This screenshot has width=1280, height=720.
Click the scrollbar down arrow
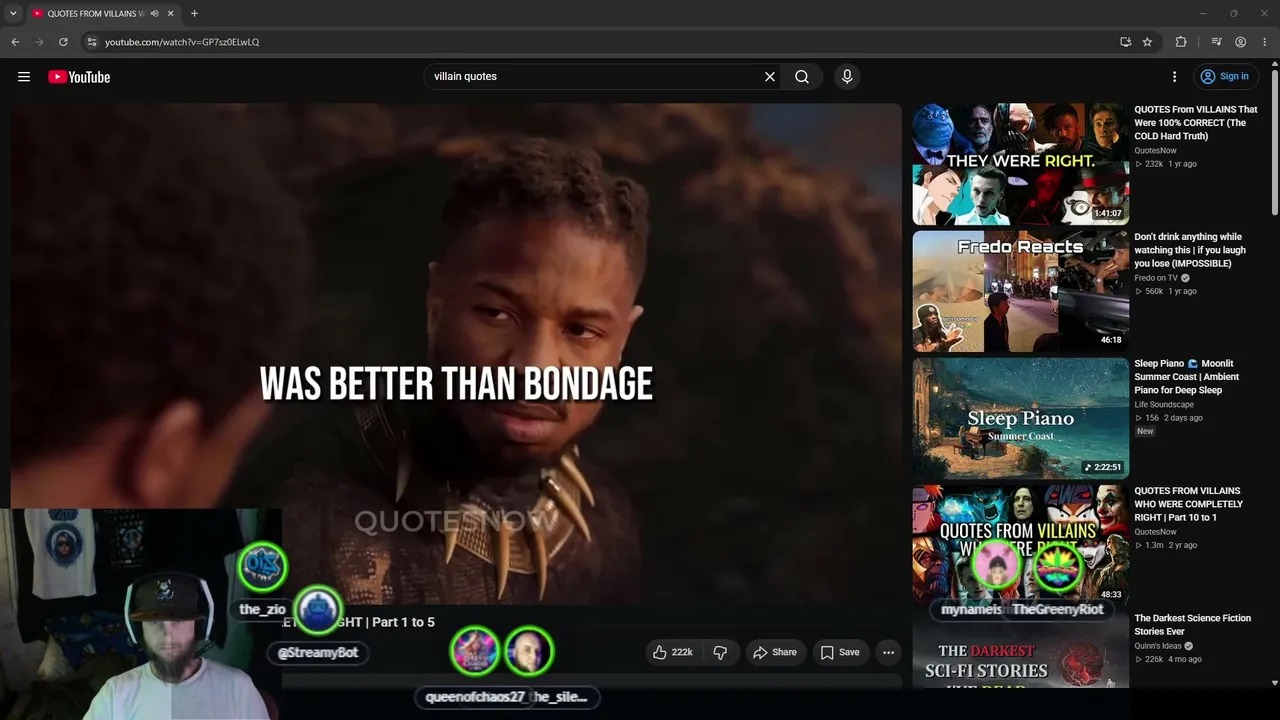click(1275, 683)
